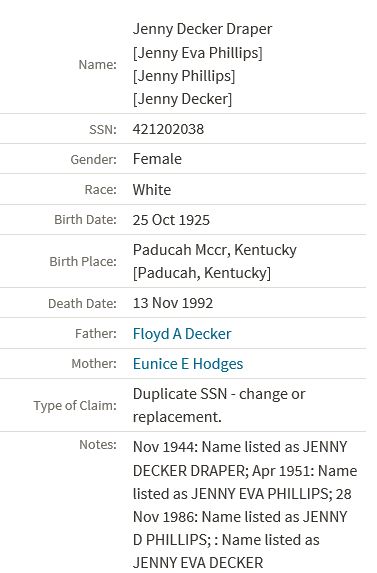Click the alternate name Jenny Eva Phillips
The width and height of the screenshot is (377, 573).
click(198, 53)
